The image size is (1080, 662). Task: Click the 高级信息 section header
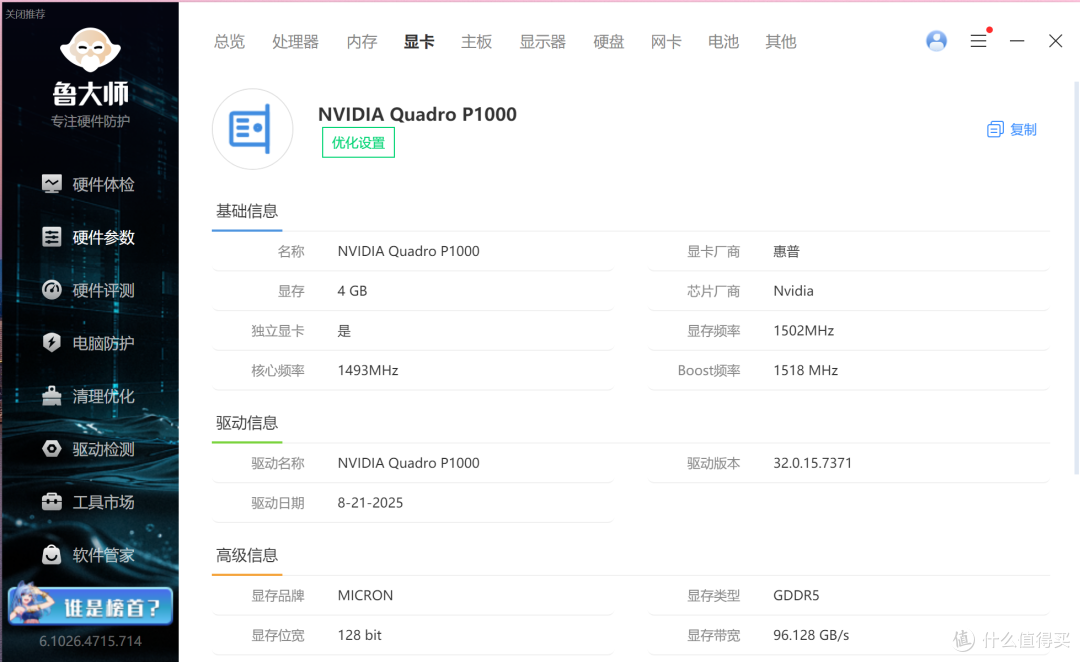click(247, 555)
